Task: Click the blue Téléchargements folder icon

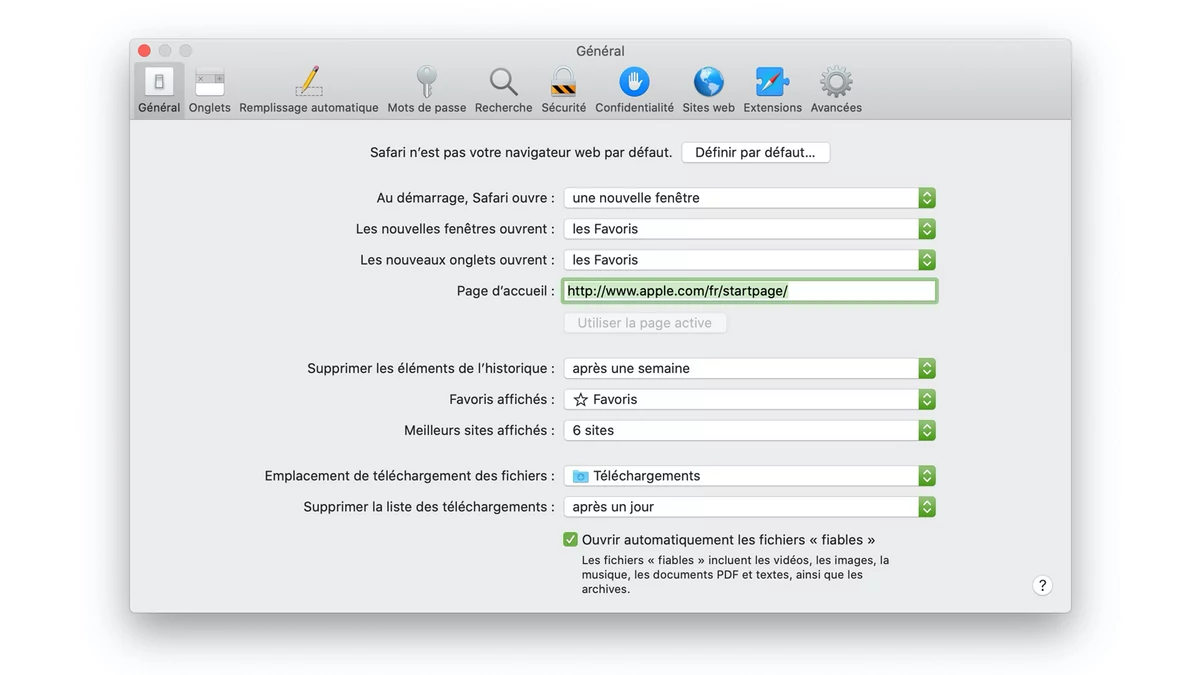Action: click(581, 476)
